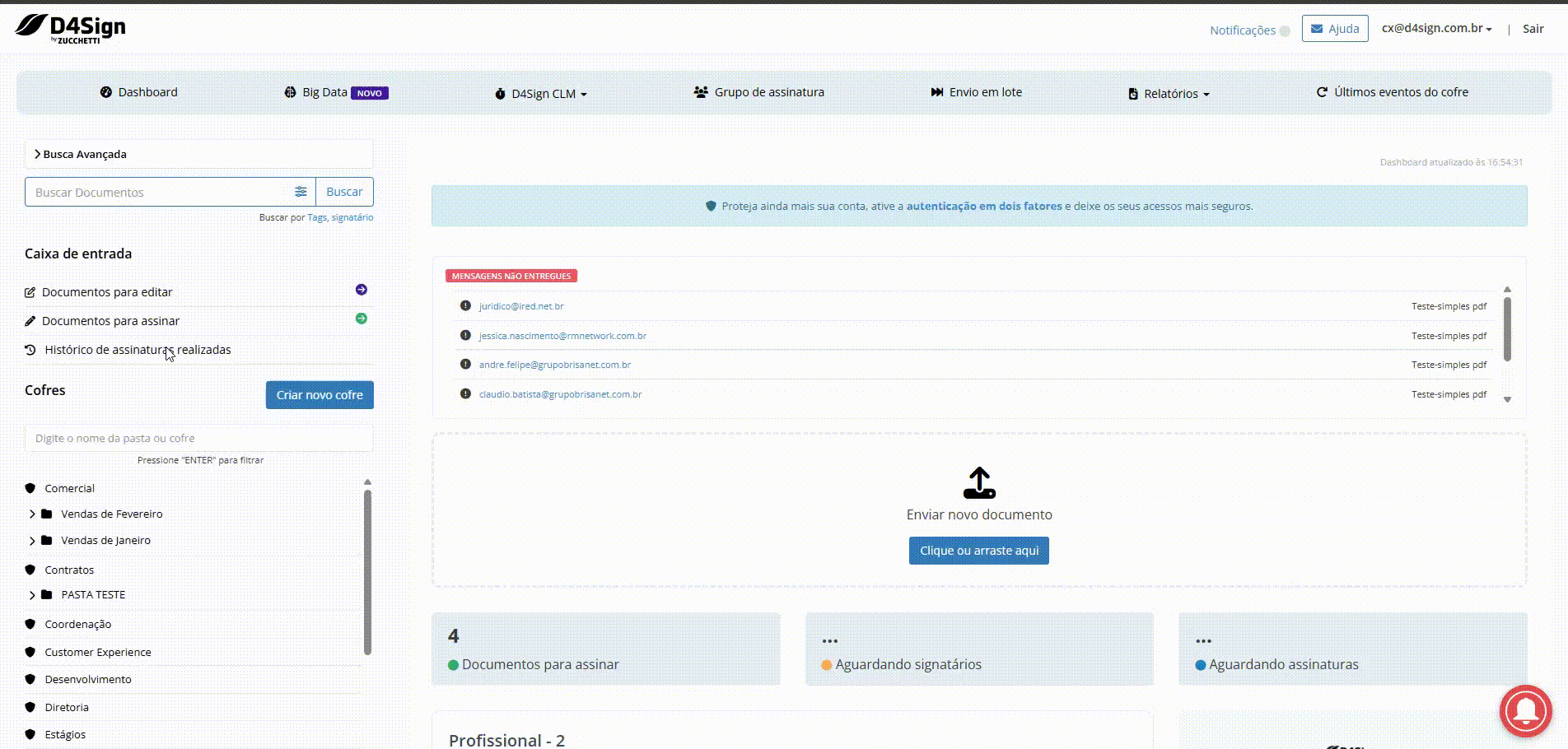Click the Clique ou arraste aqui button
The image size is (1568, 749).
click(979, 551)
